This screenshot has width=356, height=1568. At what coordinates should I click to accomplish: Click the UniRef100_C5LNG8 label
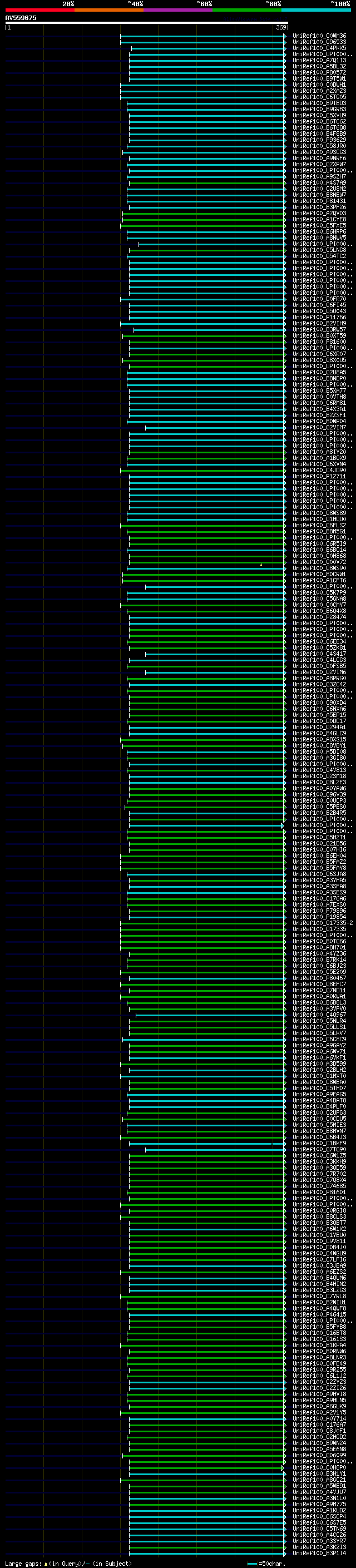(319, 250)
